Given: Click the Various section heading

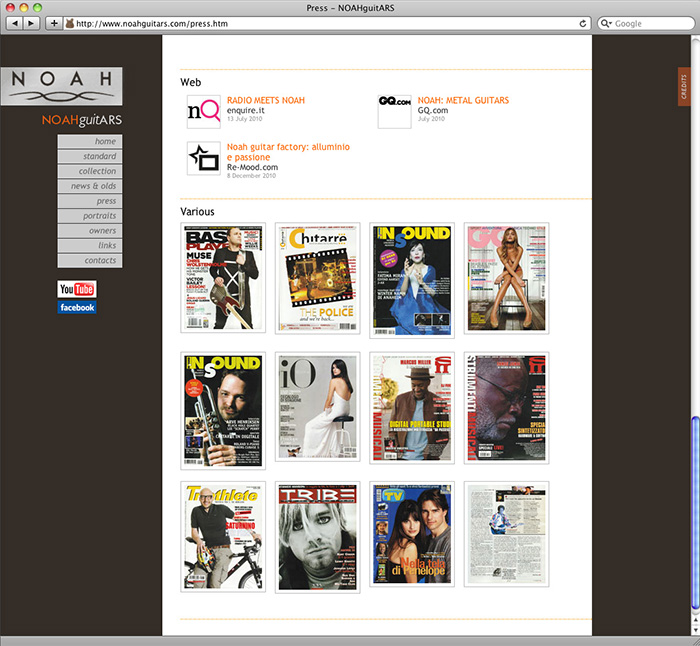Looking at the screenshot, I should click(197, 212).
